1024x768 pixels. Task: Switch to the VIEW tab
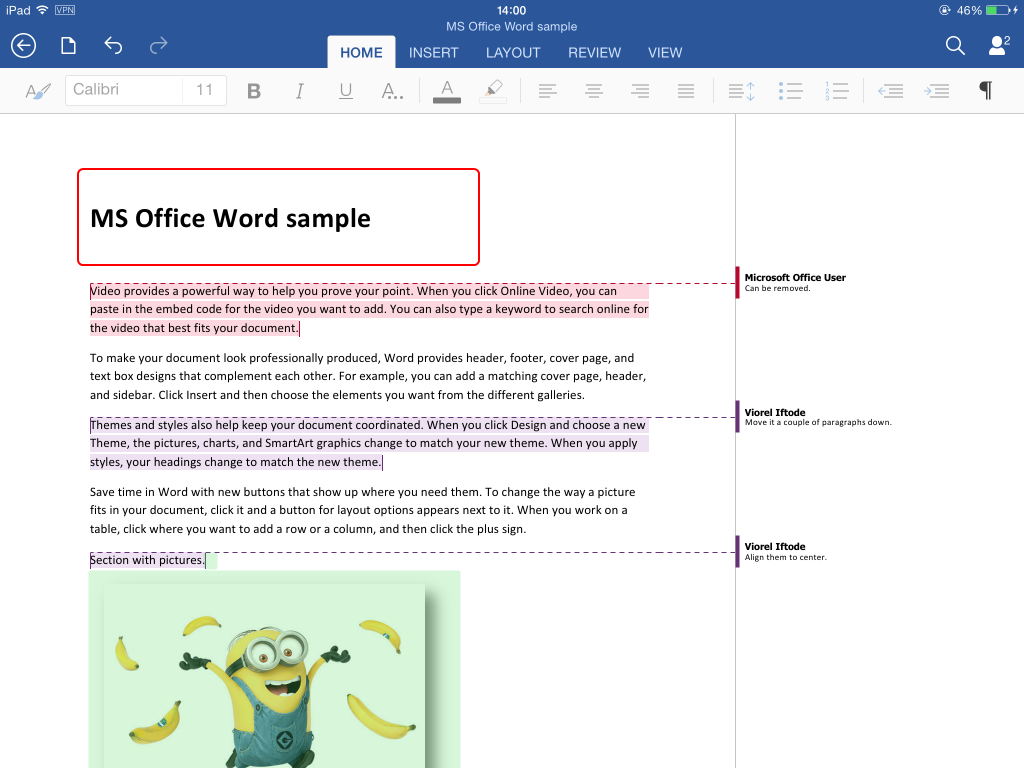pyautogui.click(x=665, y=52)
